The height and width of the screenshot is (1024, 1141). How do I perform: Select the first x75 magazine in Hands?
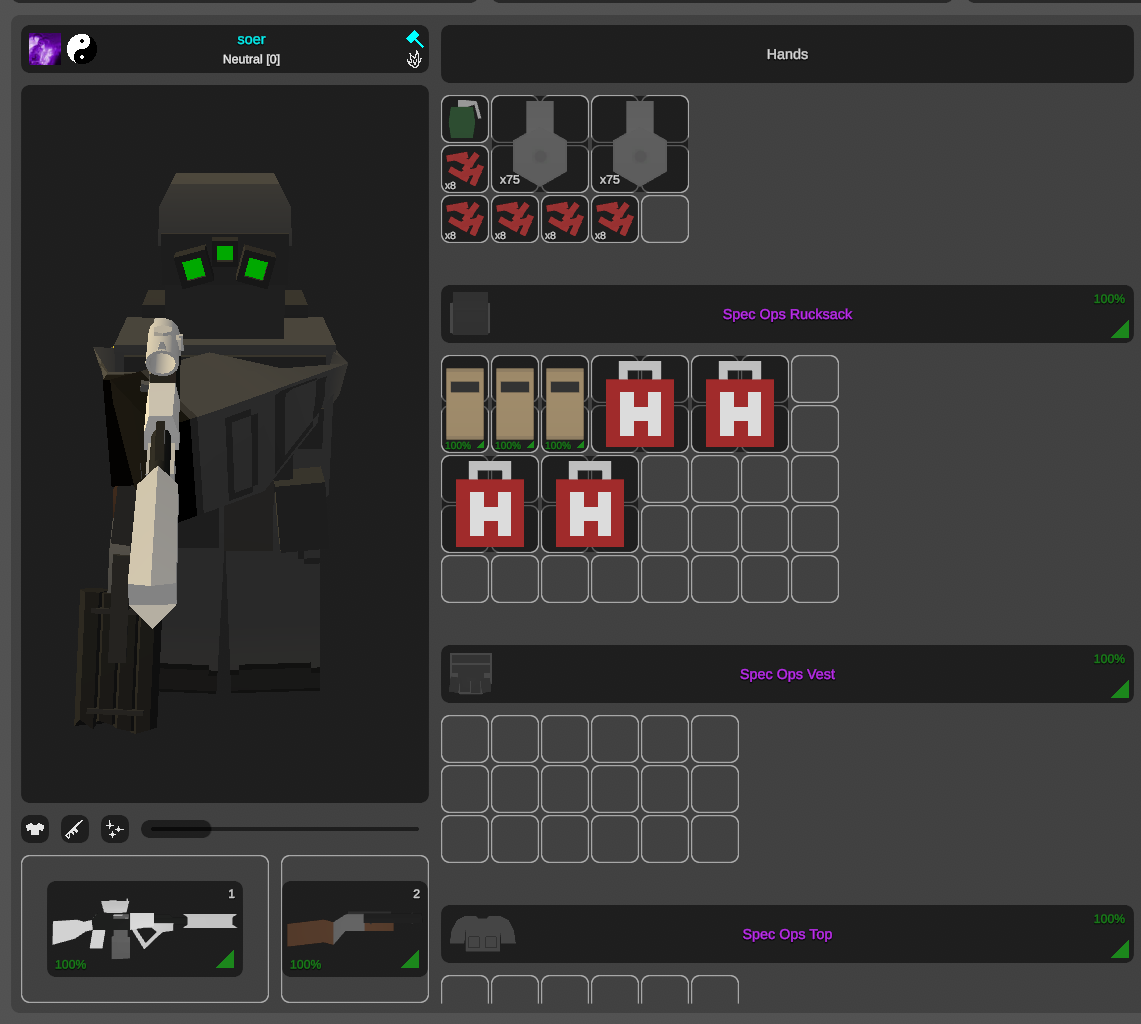click(x=540, y=144)
